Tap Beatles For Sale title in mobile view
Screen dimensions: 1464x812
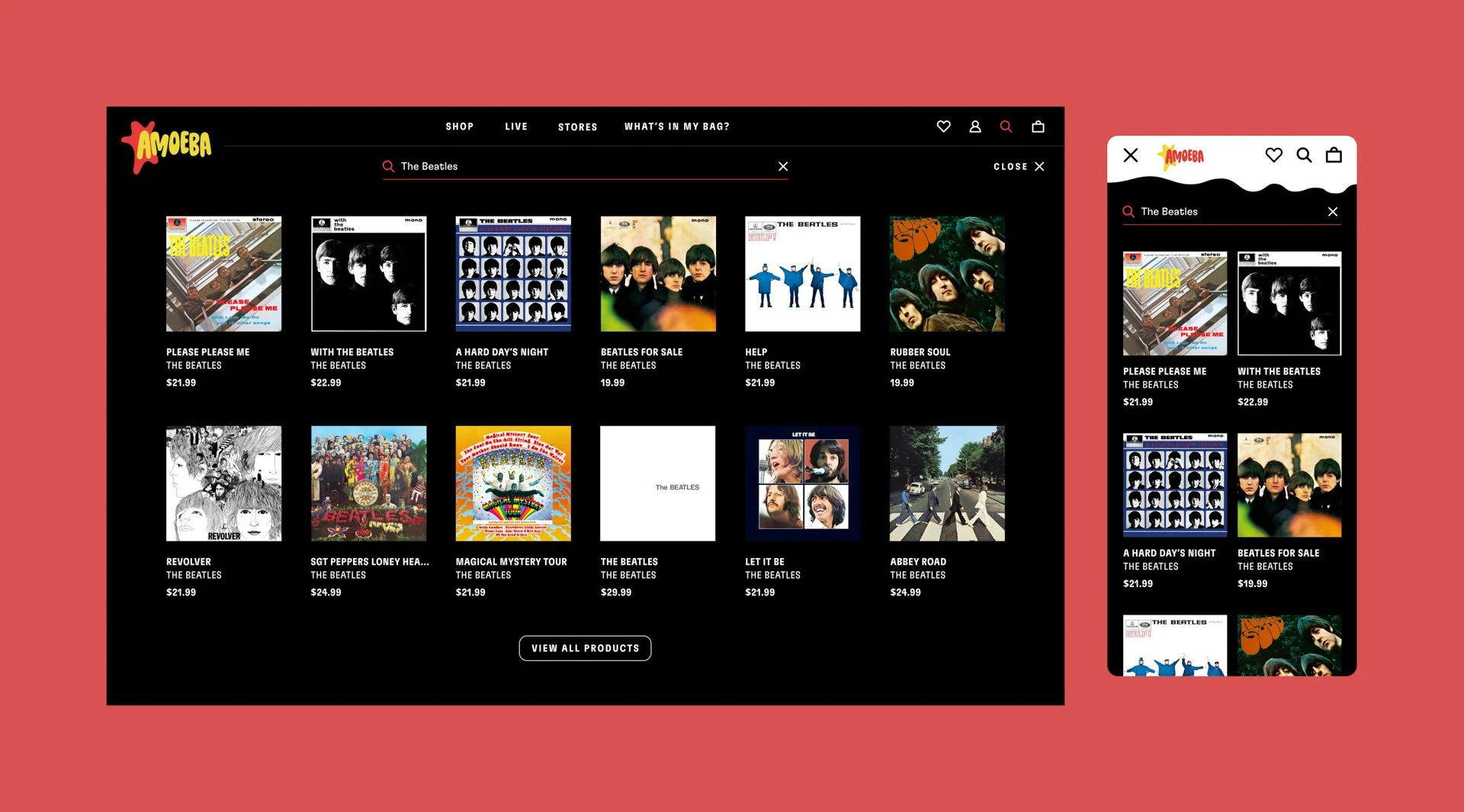click(1278, 554)
